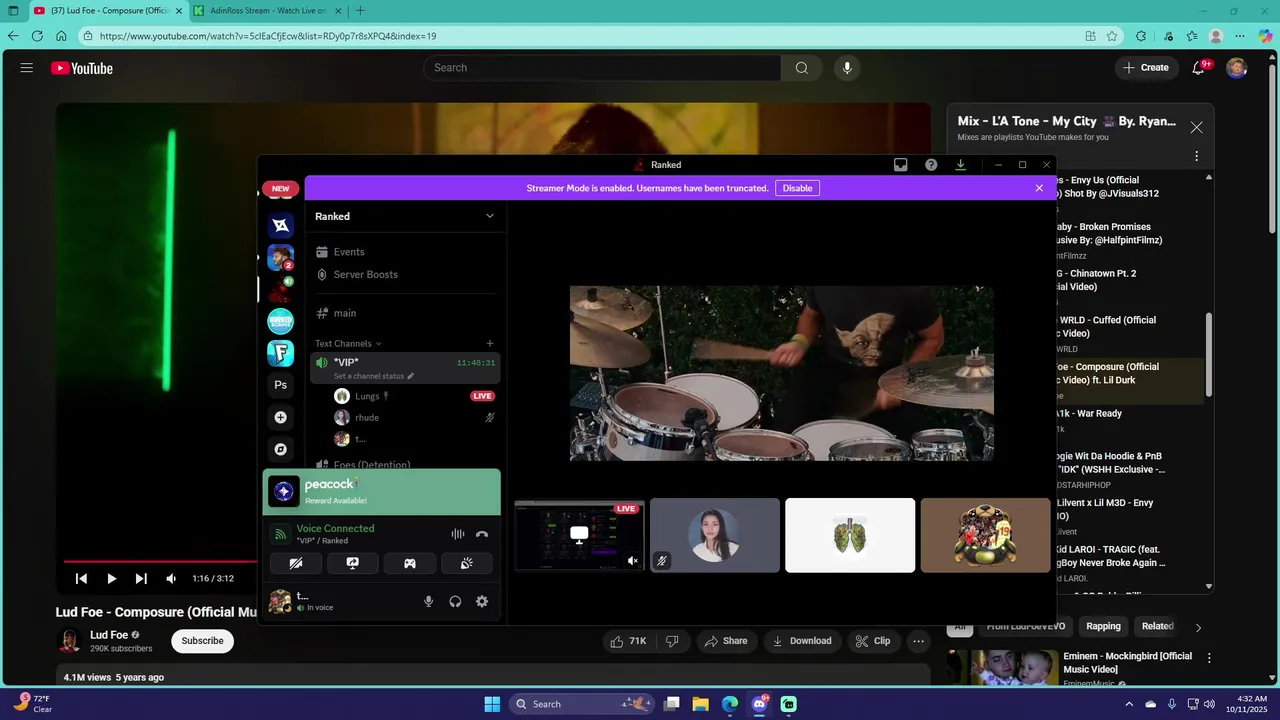1280x720 pixels.
Task: Create a text channel with plus icon
Action: [489, 343]
